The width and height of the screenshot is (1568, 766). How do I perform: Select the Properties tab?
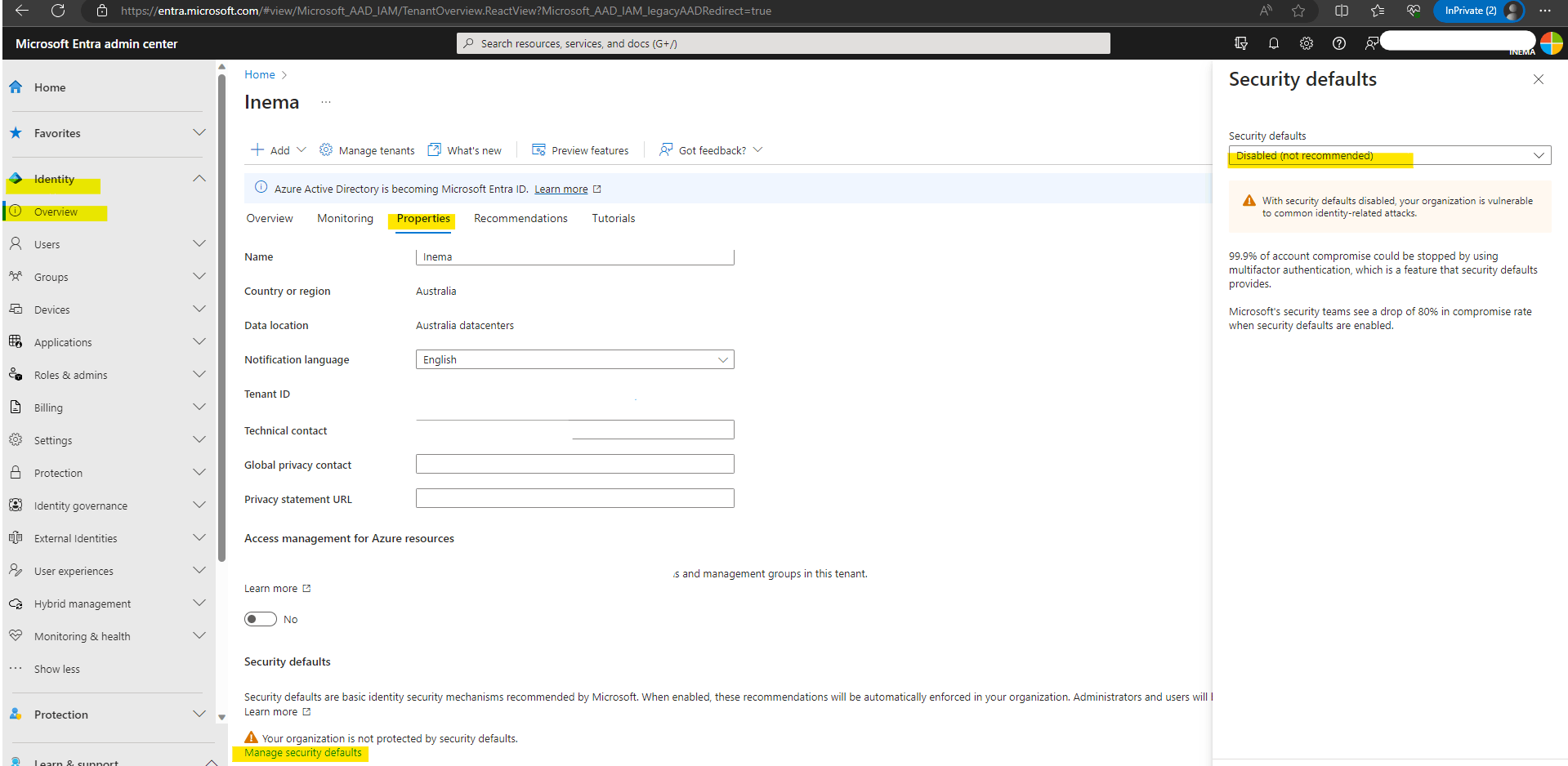tap(423, 218)
